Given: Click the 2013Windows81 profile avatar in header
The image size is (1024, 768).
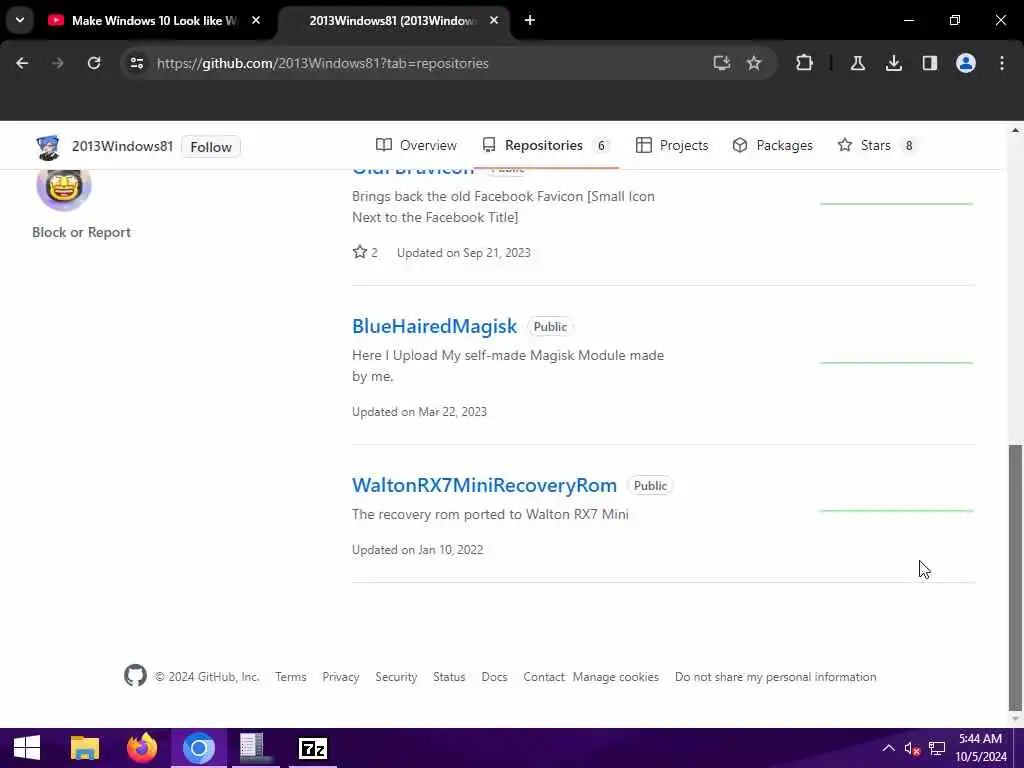Looking at the screenshot, I should (x=48, y=147).
